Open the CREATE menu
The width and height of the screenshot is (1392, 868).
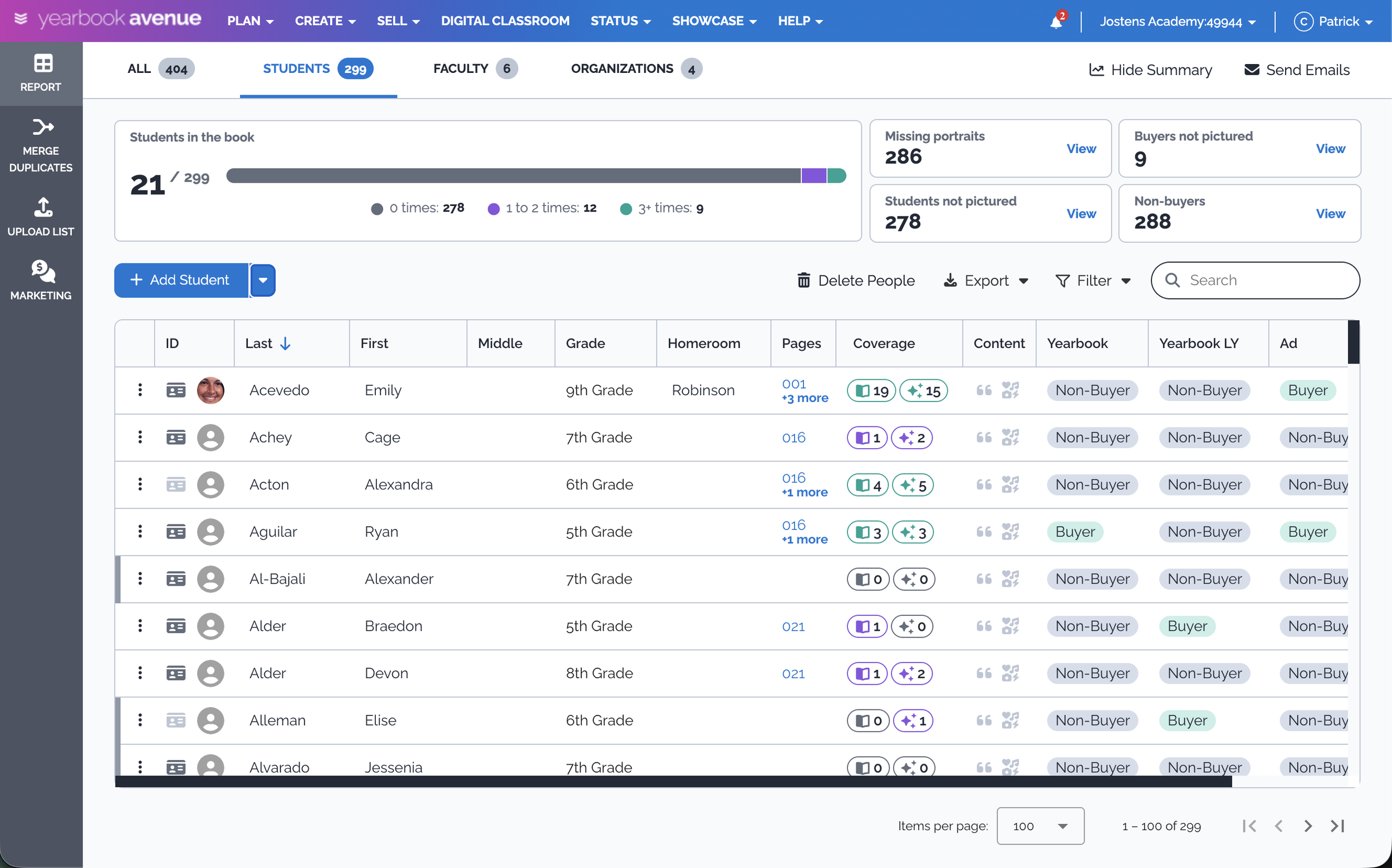(x=326, y=21)
